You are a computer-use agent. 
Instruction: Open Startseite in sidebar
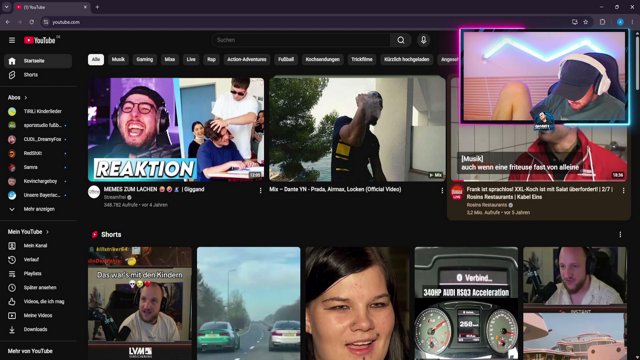[x=38, y=61]
